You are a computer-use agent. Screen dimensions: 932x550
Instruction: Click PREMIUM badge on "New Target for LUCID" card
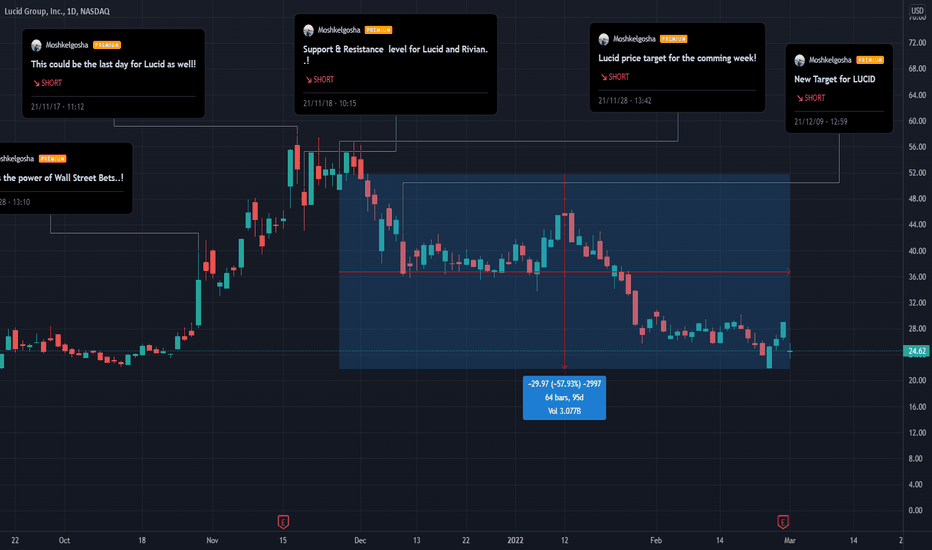point(870,60)
